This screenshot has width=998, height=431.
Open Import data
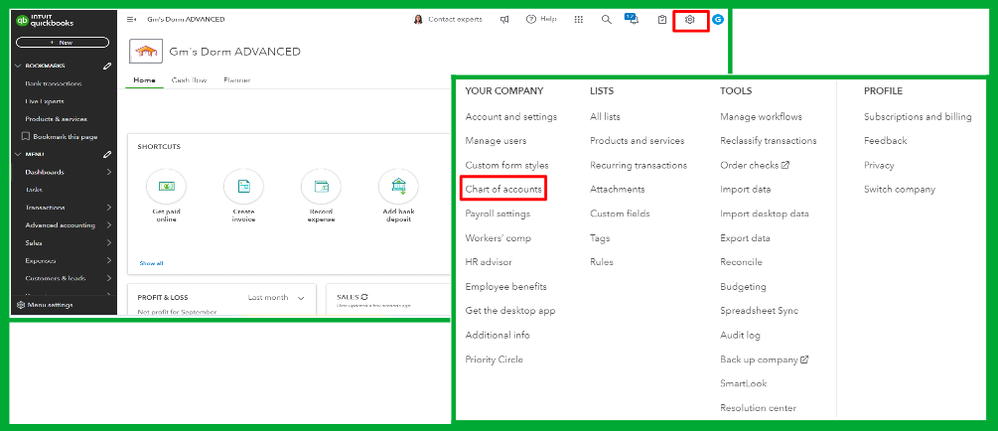point(745,189)
